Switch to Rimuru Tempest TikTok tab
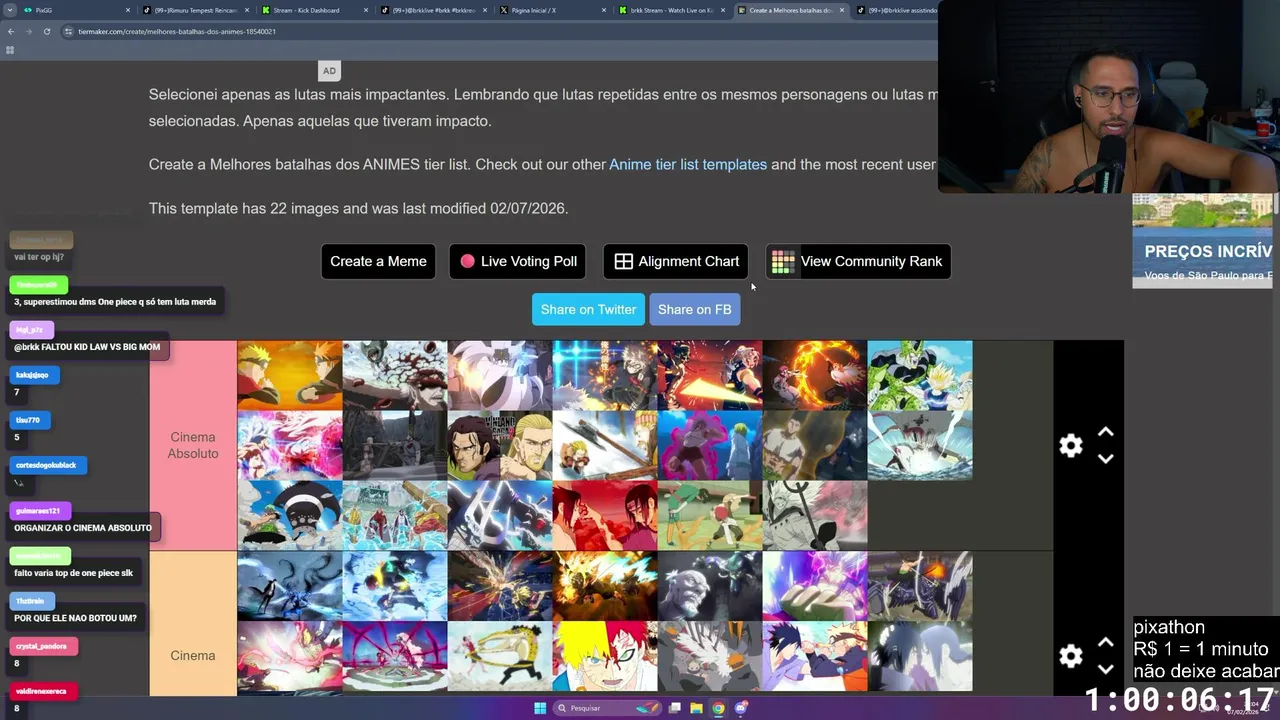Image resolution: width=1280 pixels, height=720 pixels. pyautogui.click(x=195, y=10)
